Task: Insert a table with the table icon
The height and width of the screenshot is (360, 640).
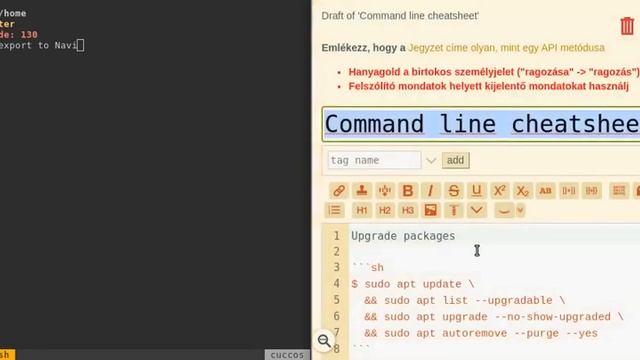Action: click(619, 191)
